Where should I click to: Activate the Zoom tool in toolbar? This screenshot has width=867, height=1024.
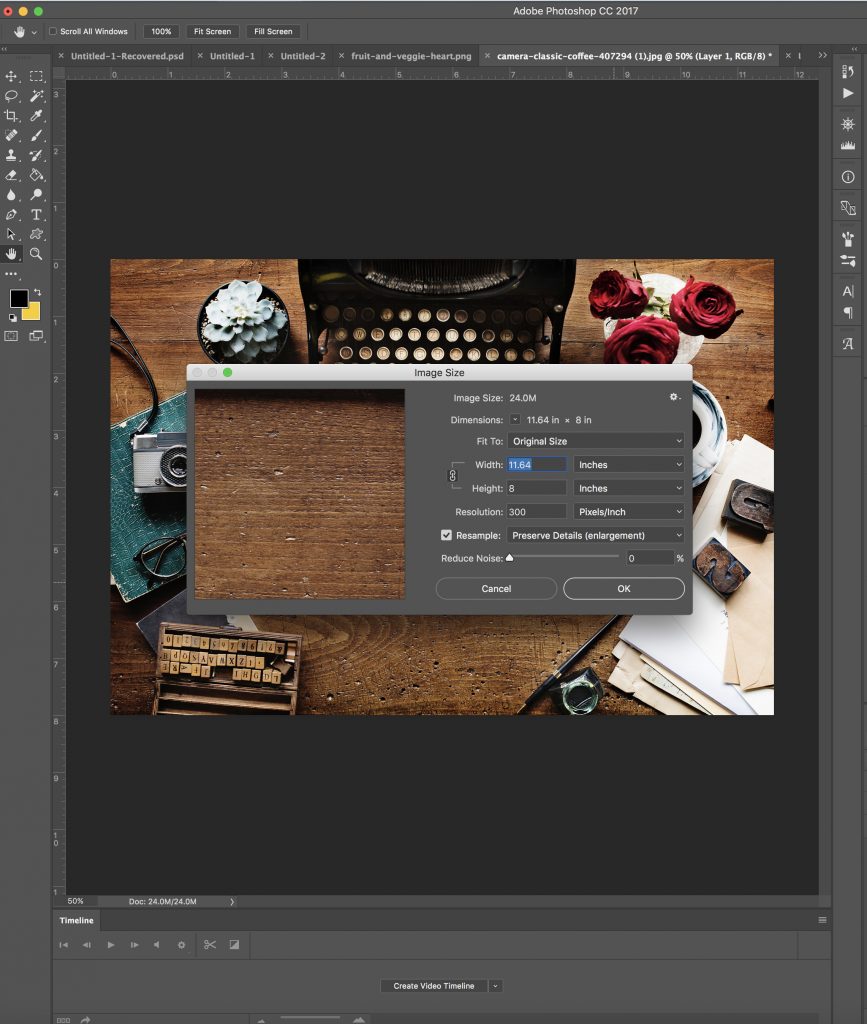click(36, 254)
